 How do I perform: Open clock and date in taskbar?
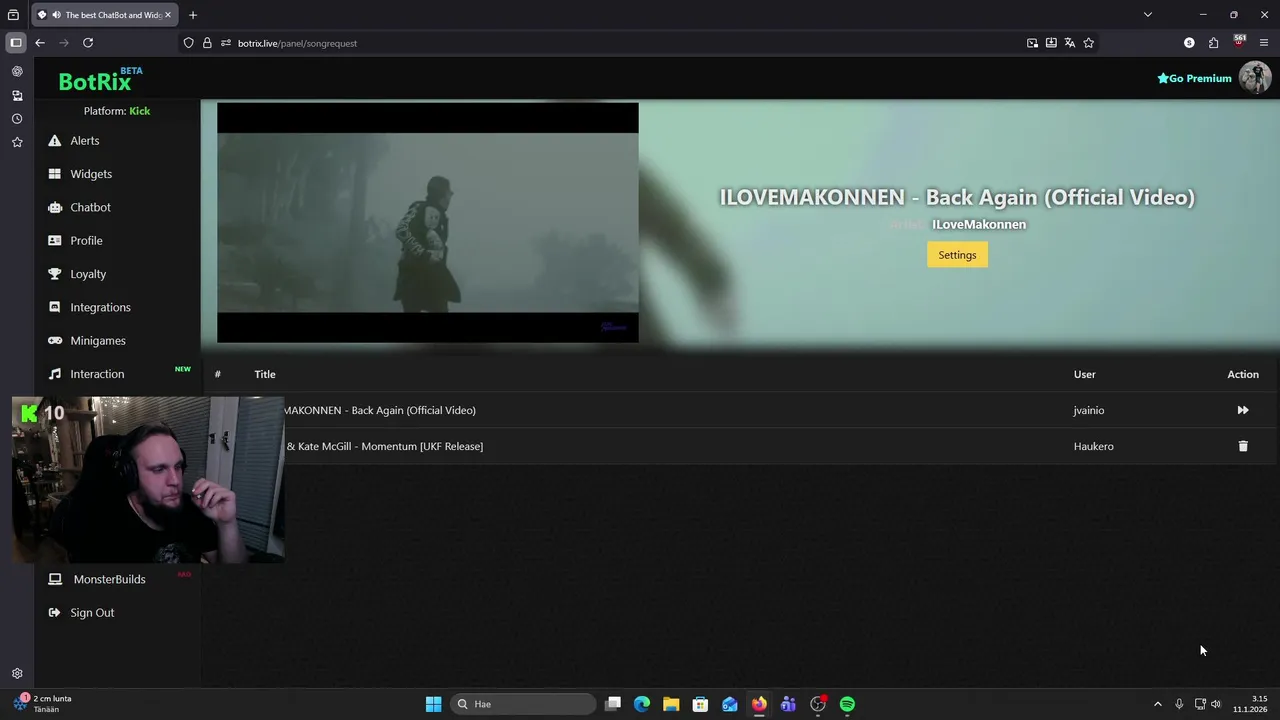click(1250, 704)
